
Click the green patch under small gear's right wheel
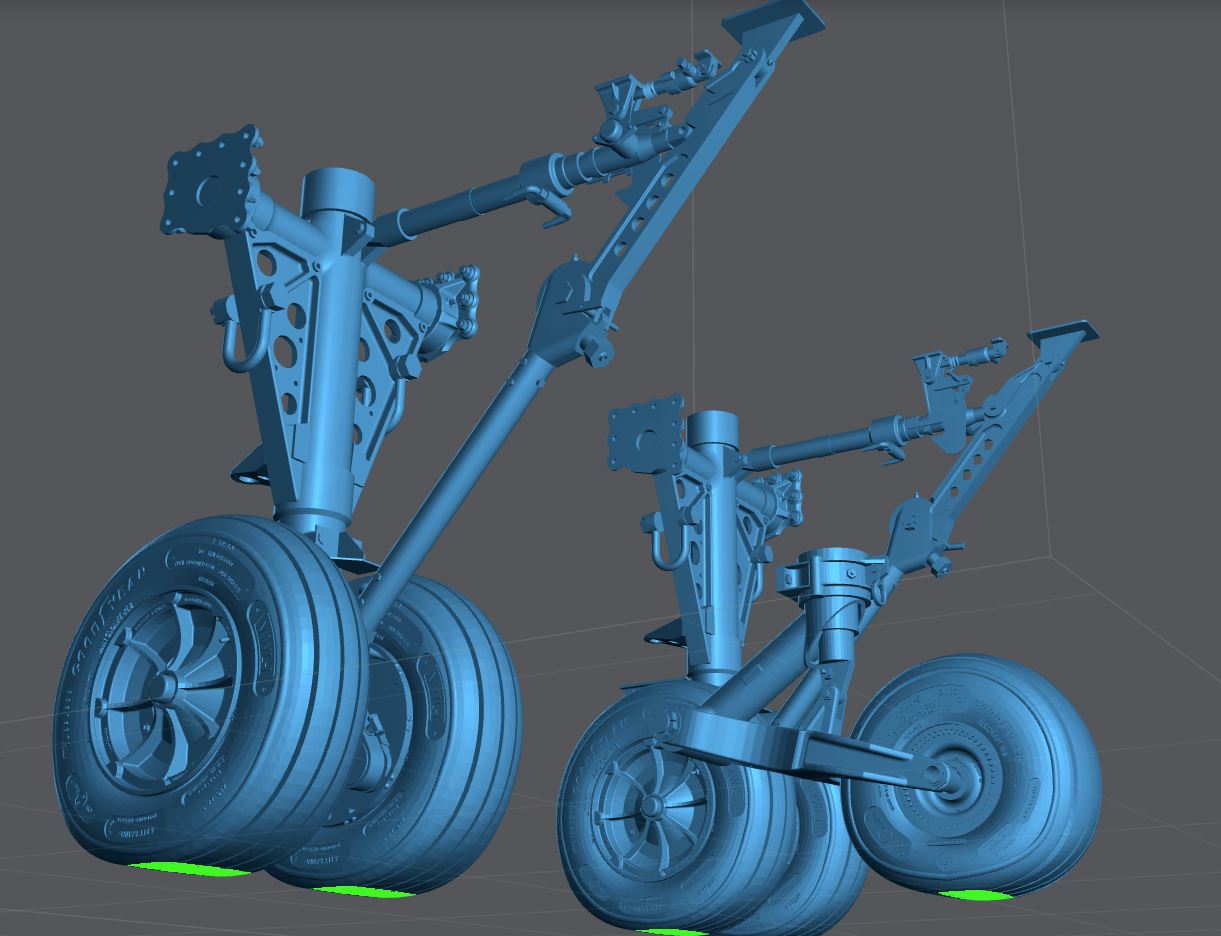pos(975,895)
